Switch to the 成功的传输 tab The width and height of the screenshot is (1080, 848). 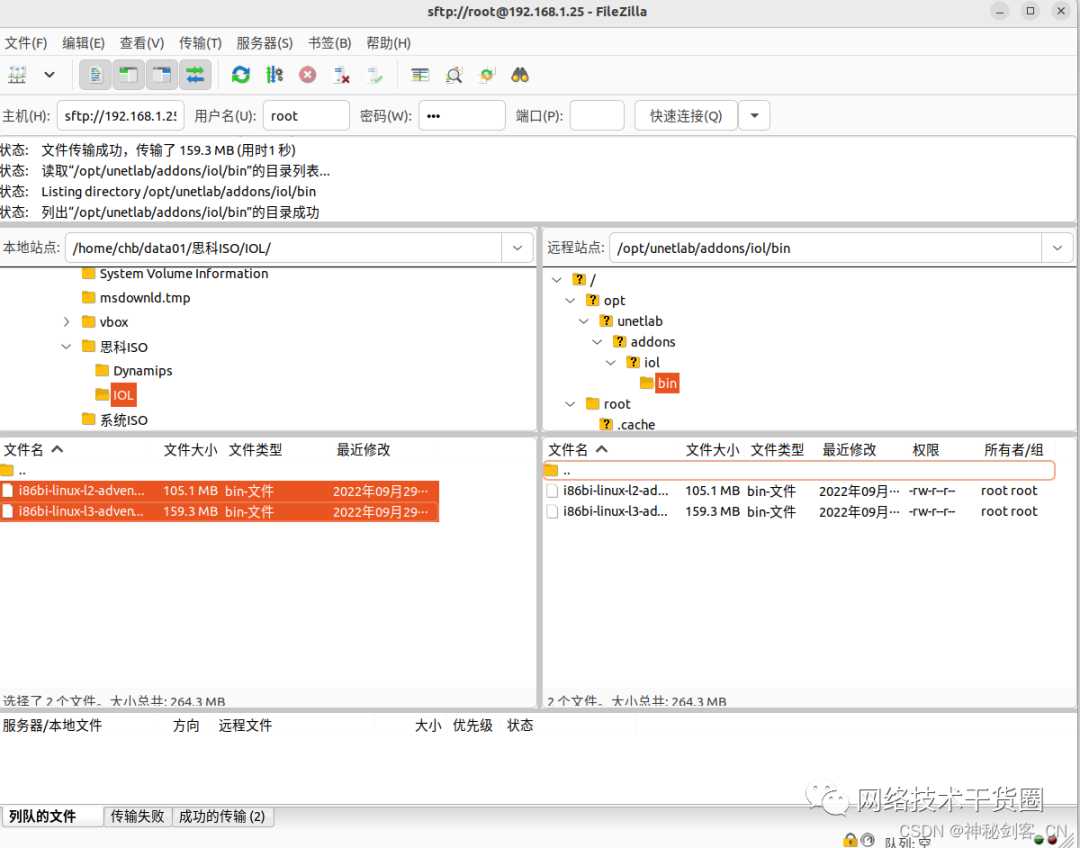click(224, 816)
